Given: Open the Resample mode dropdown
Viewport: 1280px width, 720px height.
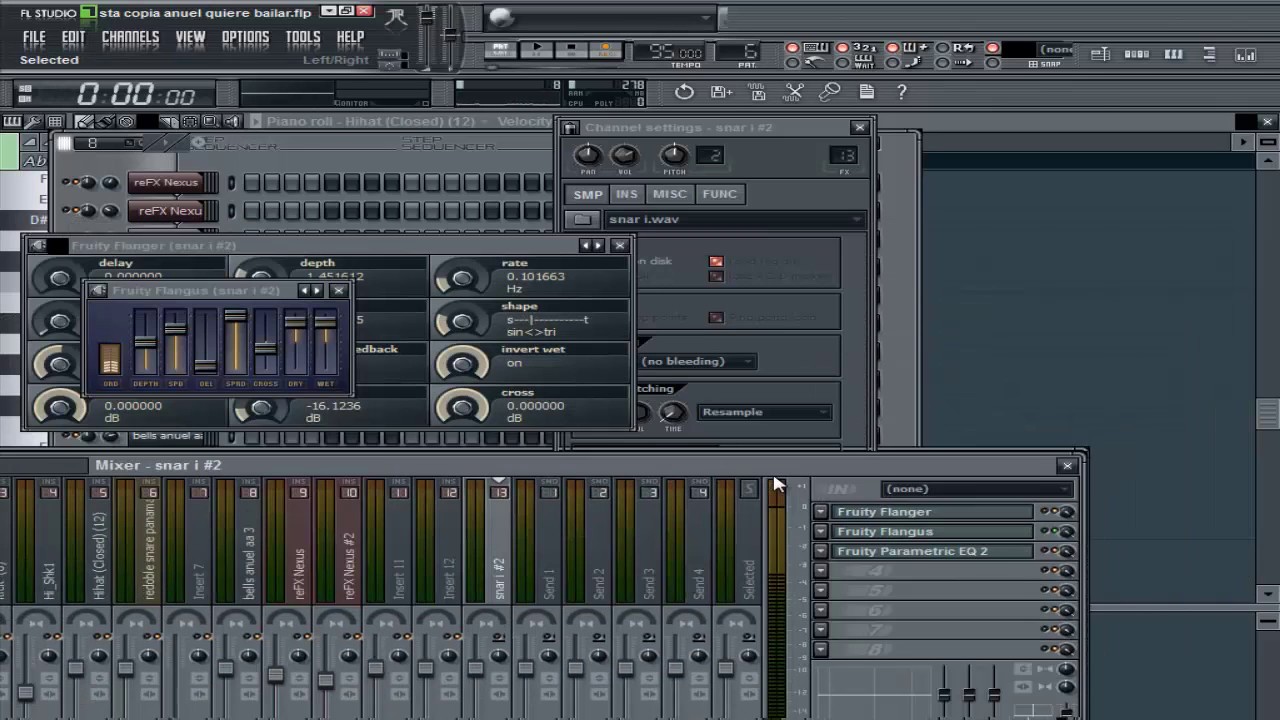Looking at the screenshot, I should (x=765, y=412).
